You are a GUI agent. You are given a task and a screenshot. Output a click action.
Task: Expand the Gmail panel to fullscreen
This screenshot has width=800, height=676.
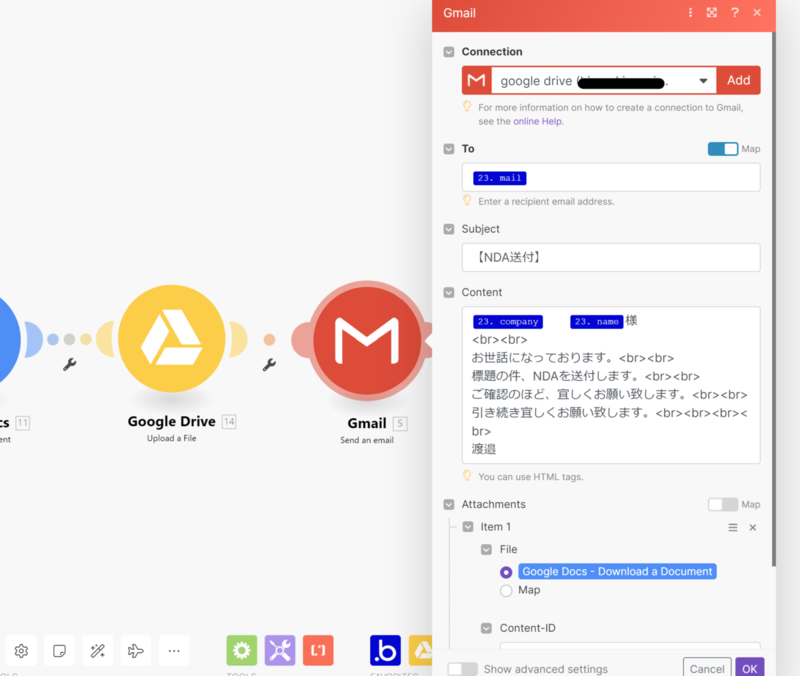[712, 13]
